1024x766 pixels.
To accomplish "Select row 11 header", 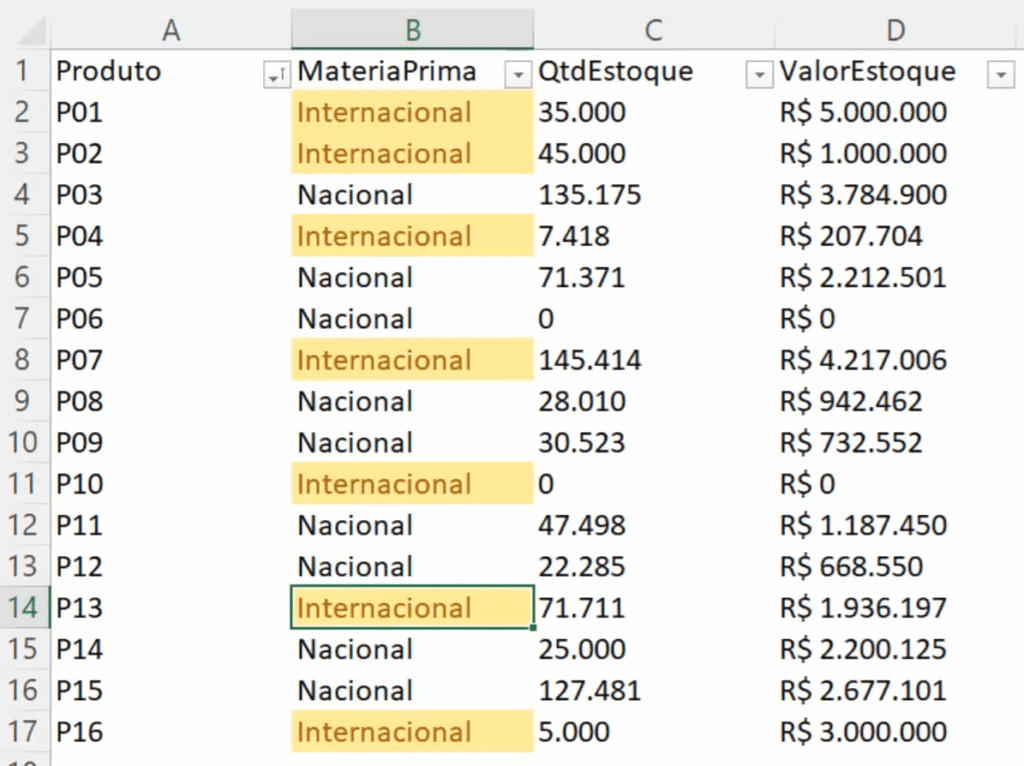I will tap(24, 484).
